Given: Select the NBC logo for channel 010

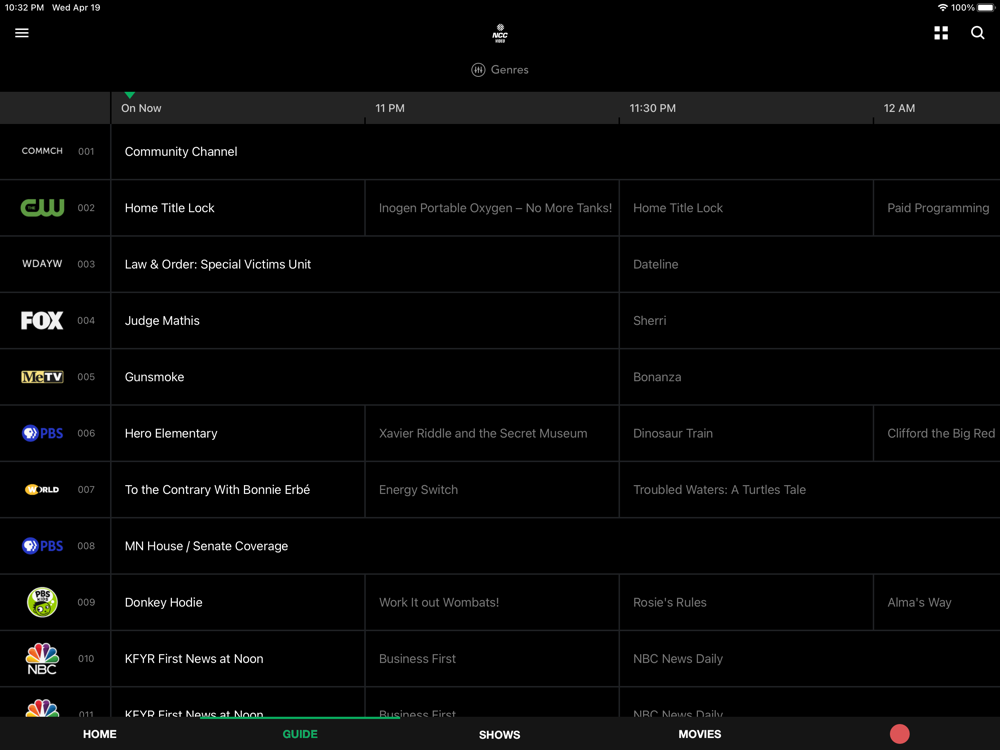Looking at the screenshot, I should [x=42, y=659].
